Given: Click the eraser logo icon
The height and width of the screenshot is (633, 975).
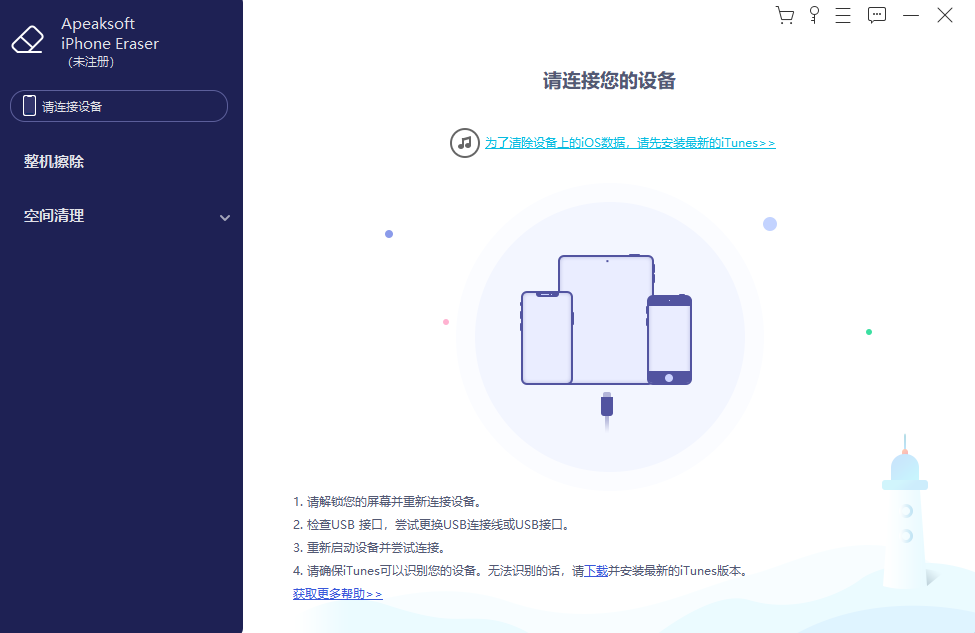Looking at the screenshot, I should (x=28, y=40).
